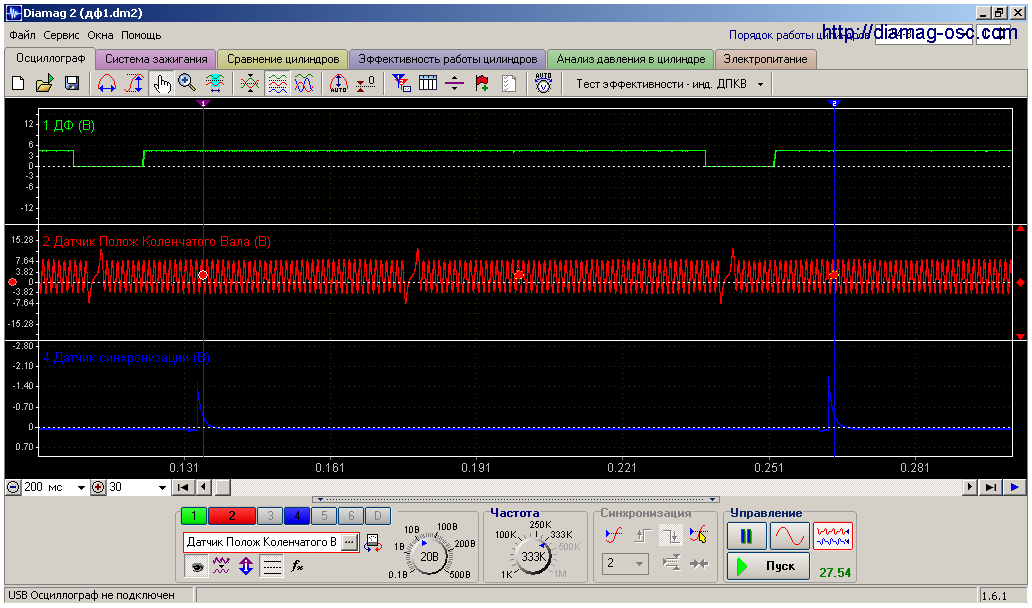Click the pause button in Управление
This screenshot has width=1032, height=608.
coord(746,536)
